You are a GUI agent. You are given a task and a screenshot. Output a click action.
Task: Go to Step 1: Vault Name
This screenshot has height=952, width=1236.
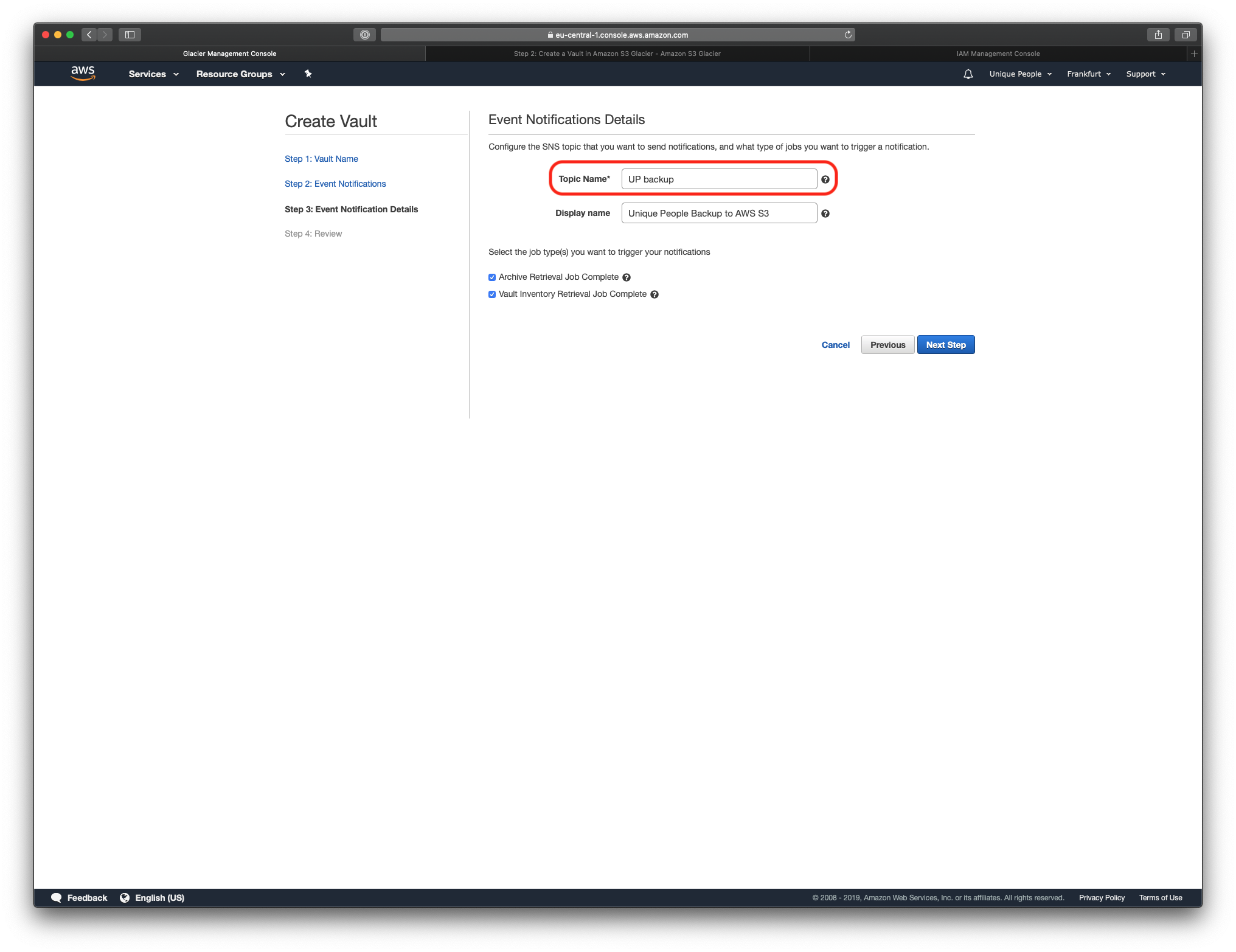click(x=321, y=159)
